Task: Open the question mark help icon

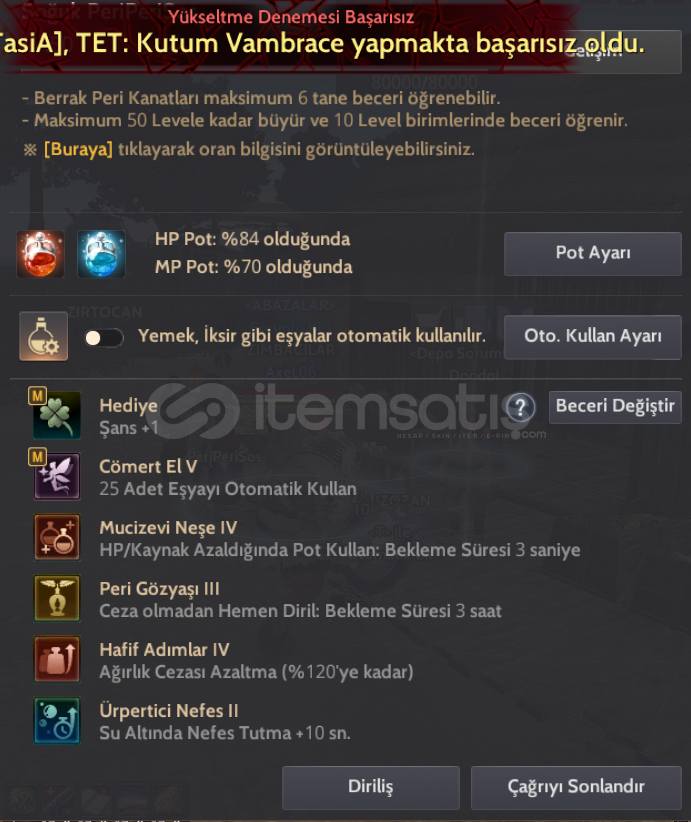Action: tap(520, 407)
